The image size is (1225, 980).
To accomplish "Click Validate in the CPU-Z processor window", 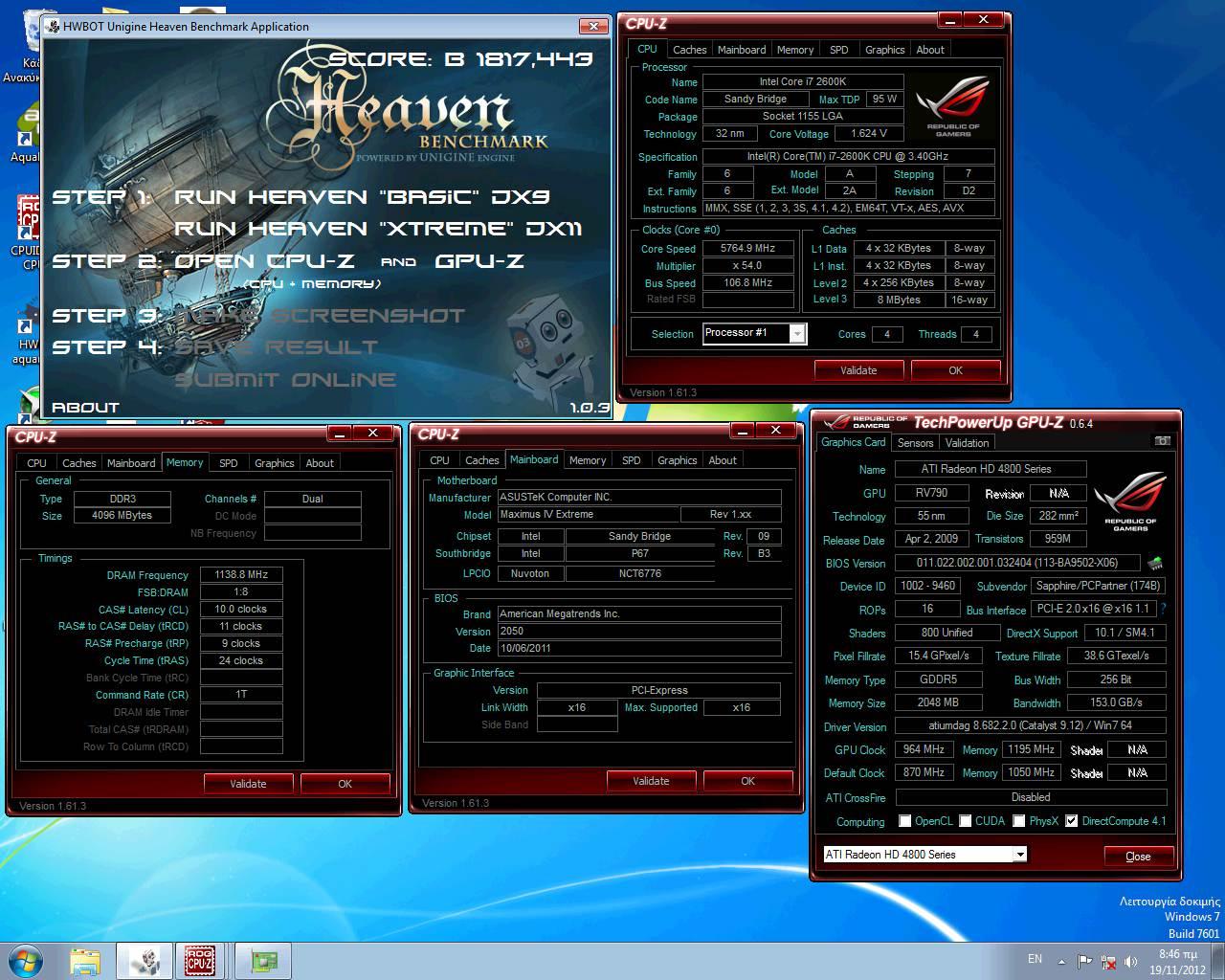I will coord(858,370).
